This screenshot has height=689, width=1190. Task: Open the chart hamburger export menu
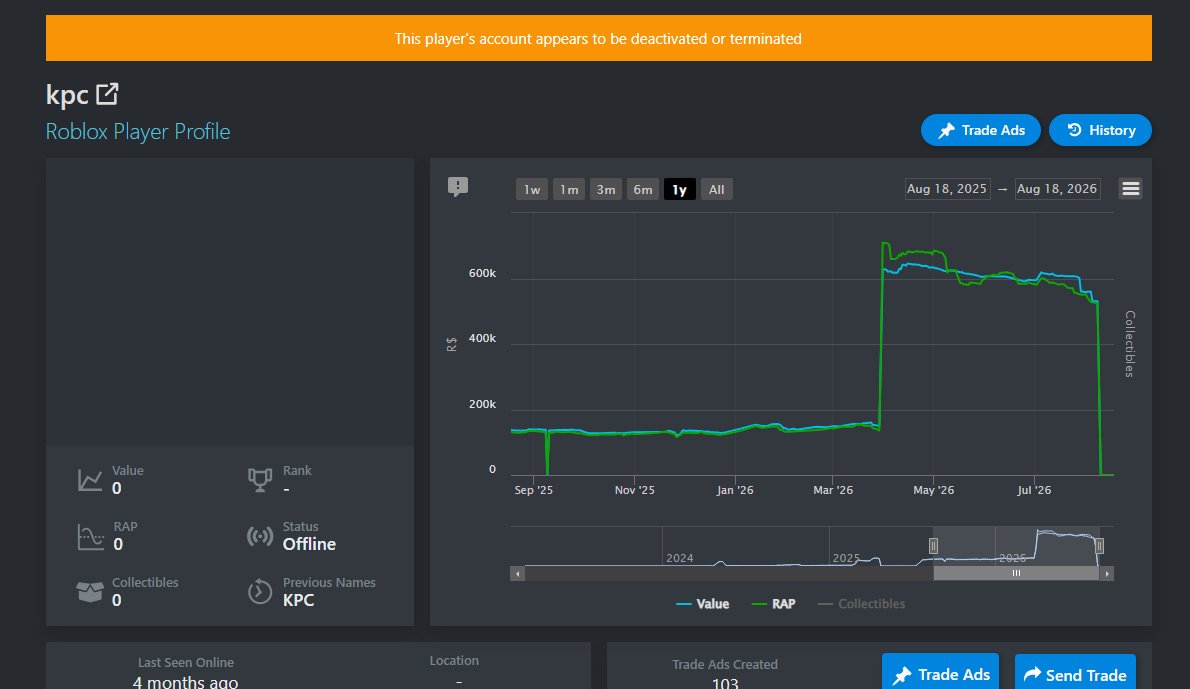pyautogui.click(x=1131, y=189)
